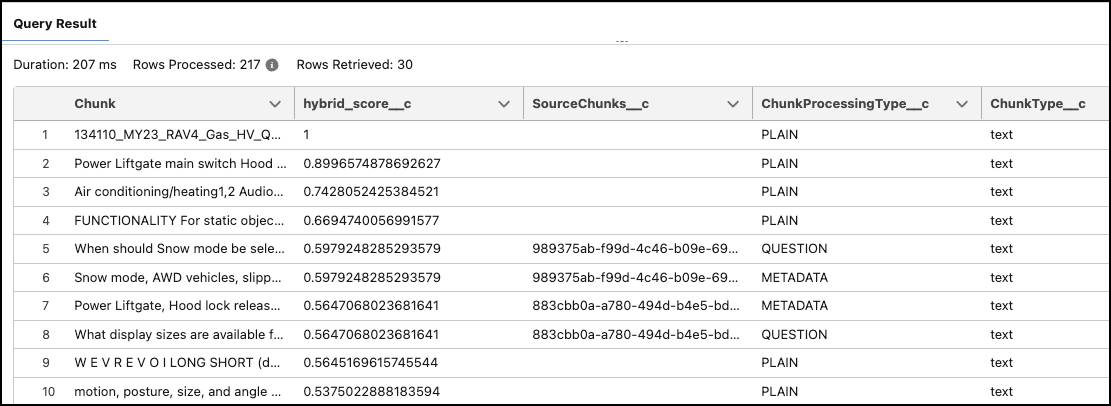This screenshot has width=1111, height=406.
Task: Open the hybrid_score__c column dropdown
Action: tap(504, 104)
